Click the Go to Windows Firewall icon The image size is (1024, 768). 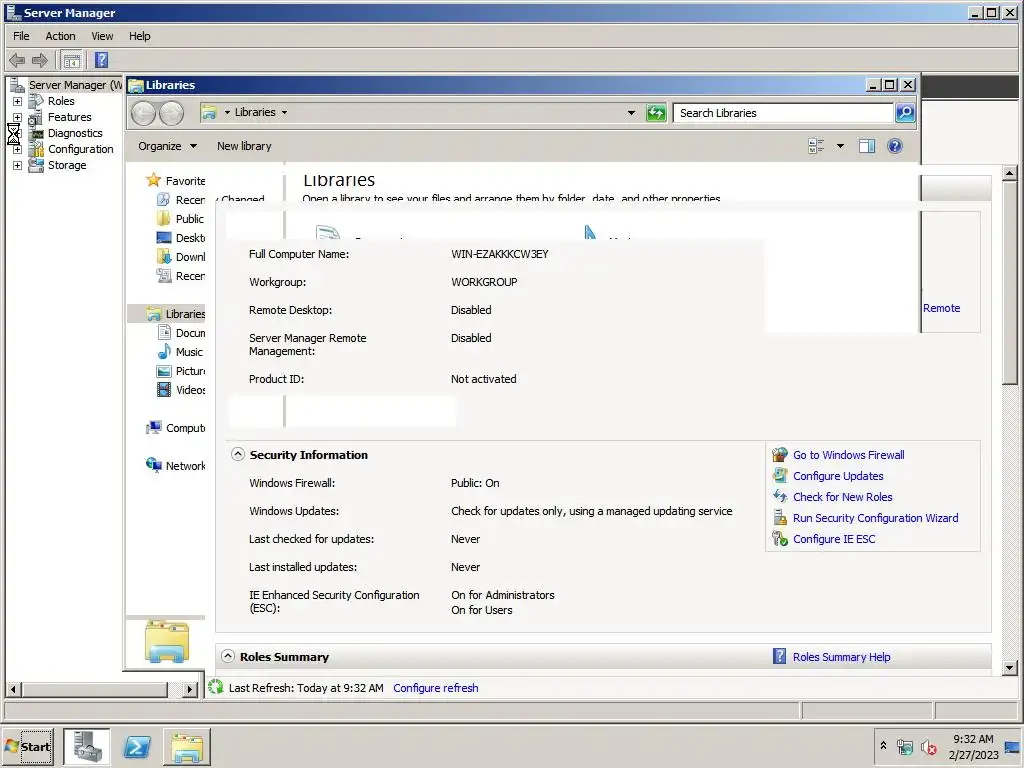click(780, 455)
